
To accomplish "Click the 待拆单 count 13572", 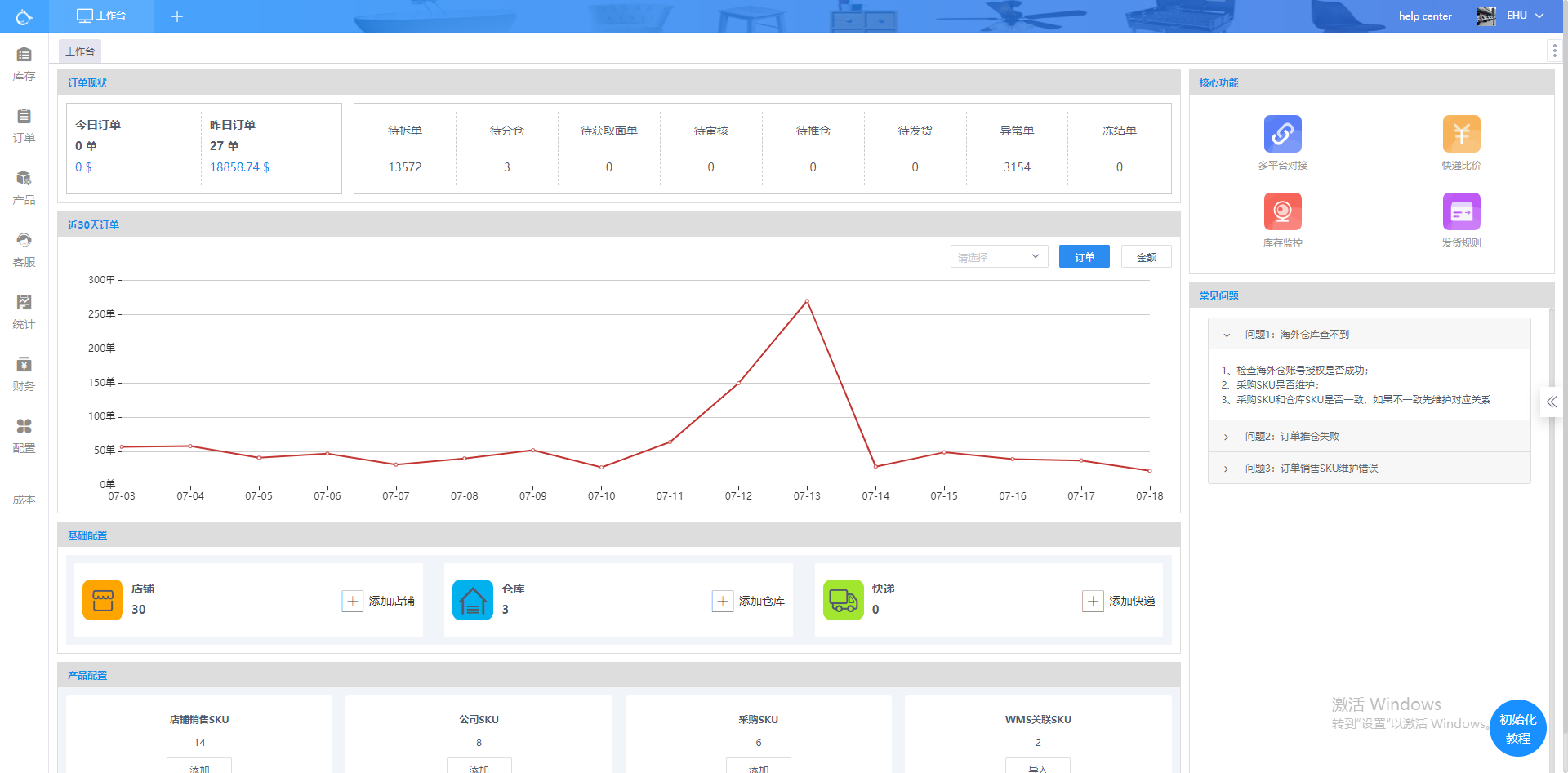I will pyautogui.click(x=405, y=167).
